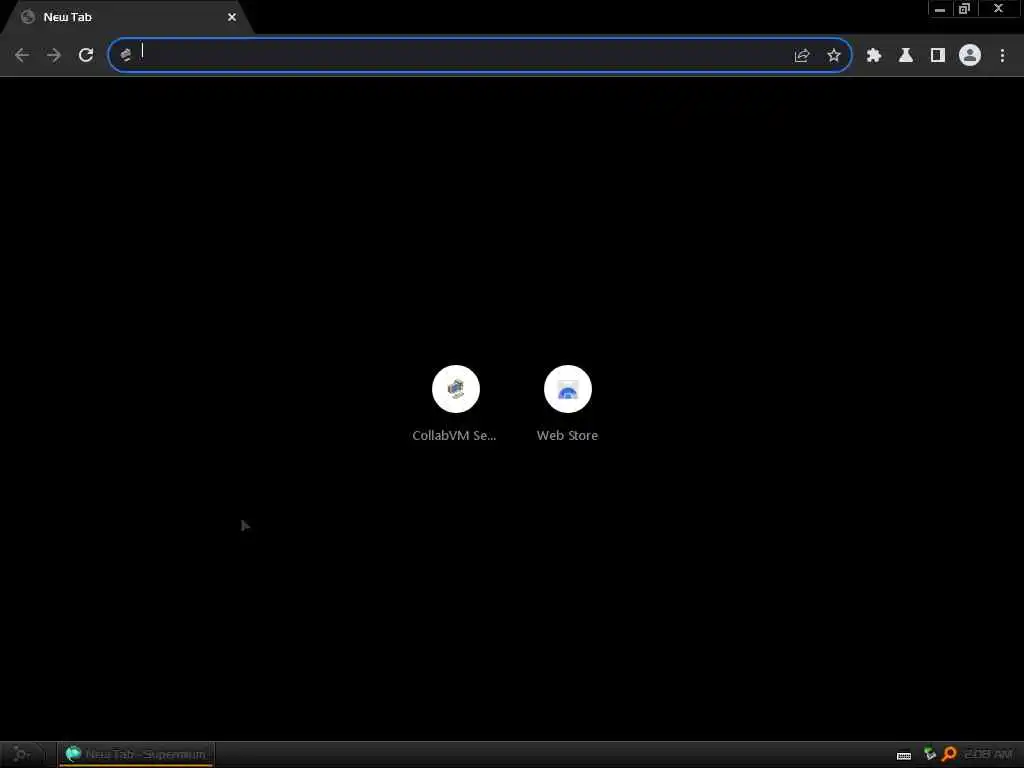The image size is (1024, 768).
Task: Select the New Tab tab
Action: click(x=127, y=18)
